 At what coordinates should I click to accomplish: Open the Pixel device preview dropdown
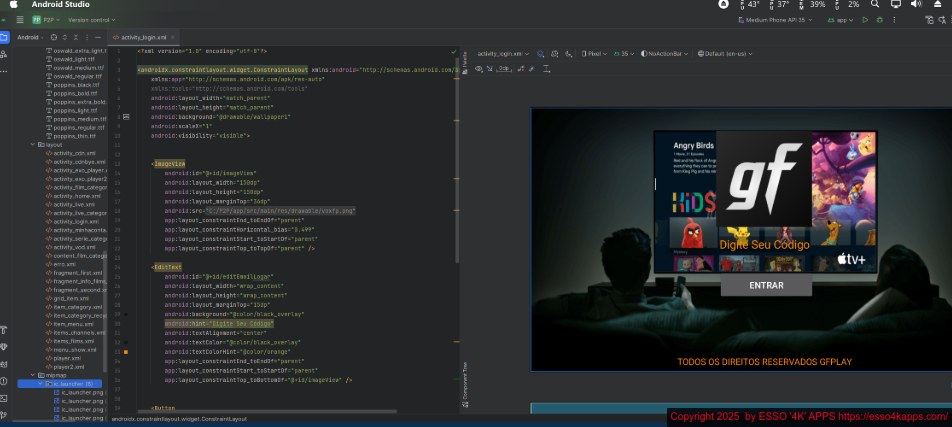pyautogui.click(x=594, y=53)
